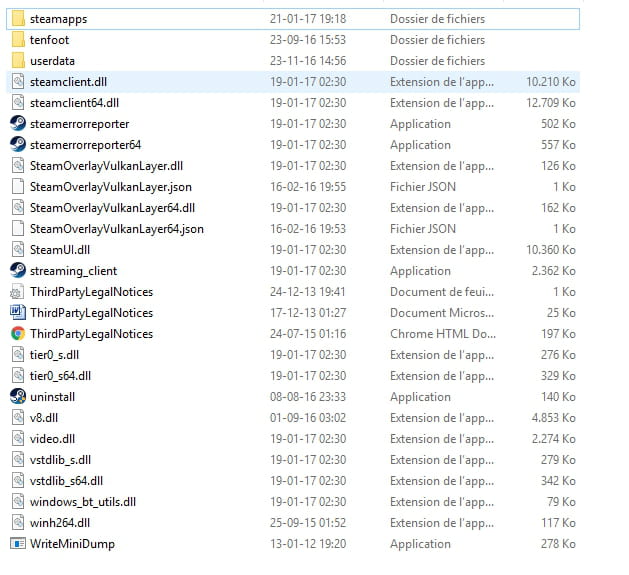The width and height of the screenshot is (629, 575).
Task: Select SteamOverlayVulkanLayer64.dll file icon
Action: [x=18, y=208]
